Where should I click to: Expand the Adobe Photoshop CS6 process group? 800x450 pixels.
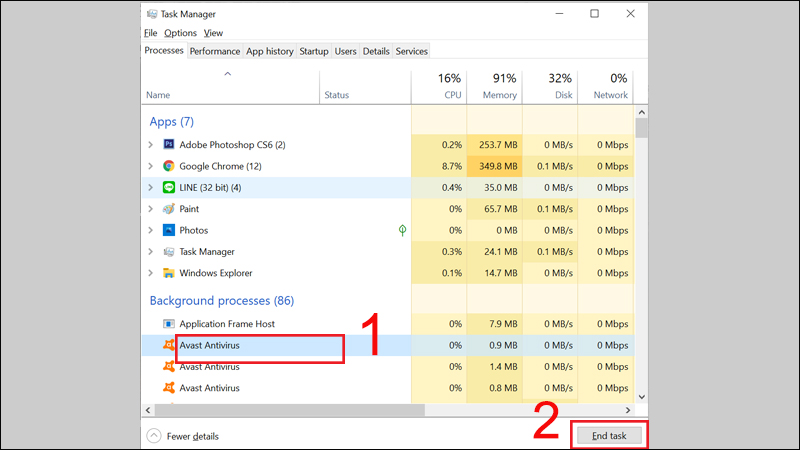pos(151,145)
